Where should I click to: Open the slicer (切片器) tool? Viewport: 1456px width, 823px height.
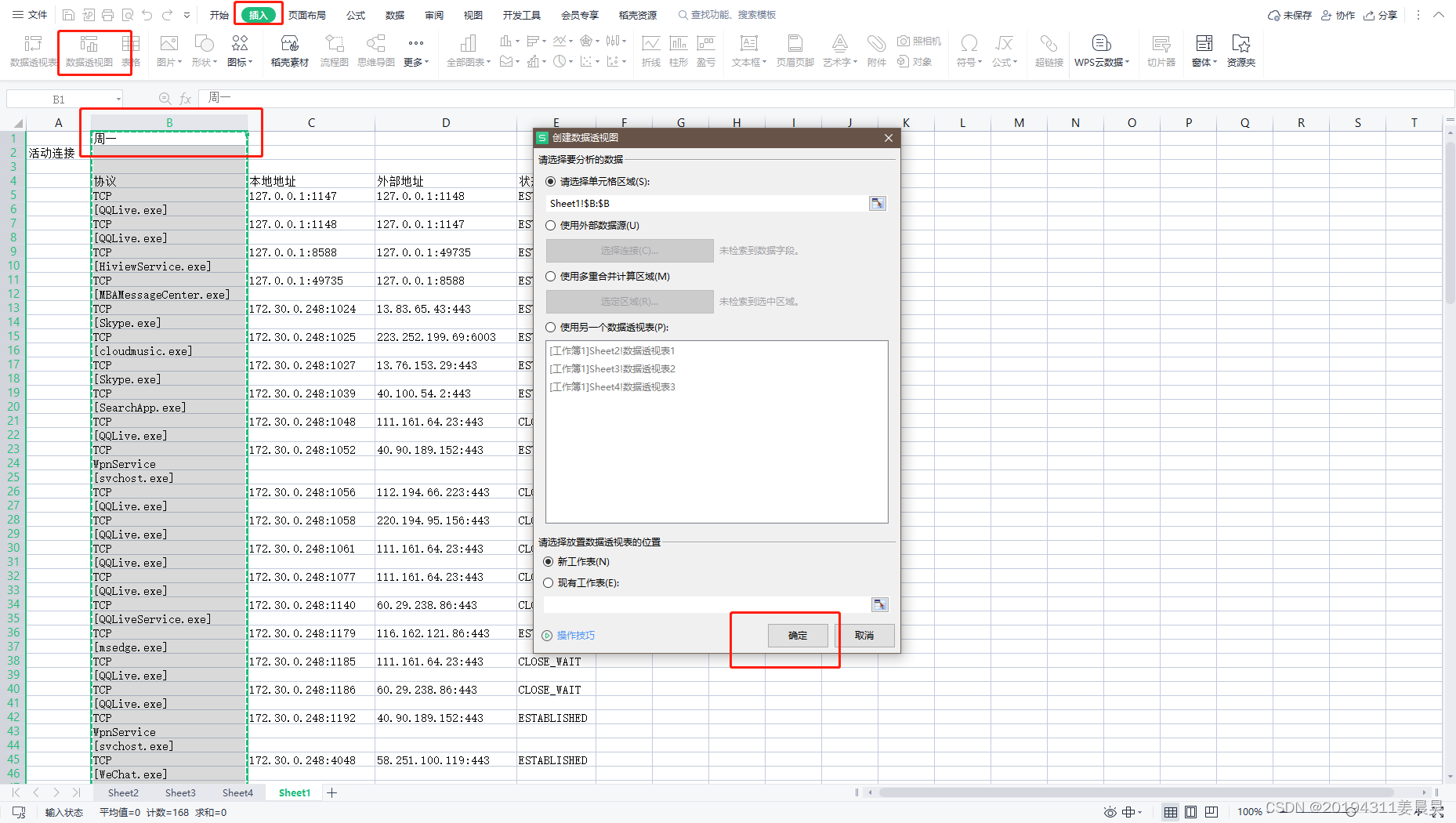pos(1161,51)
